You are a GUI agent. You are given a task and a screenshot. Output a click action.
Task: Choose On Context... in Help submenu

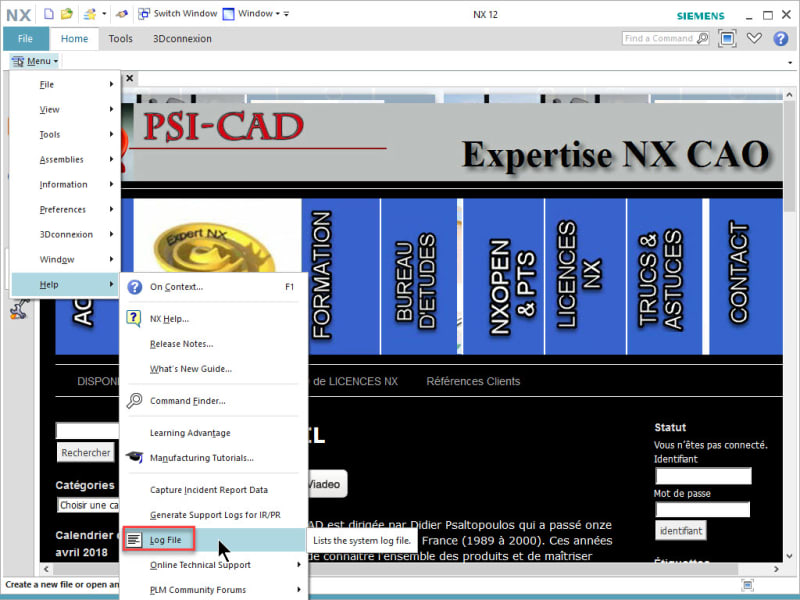pos(213,287)
